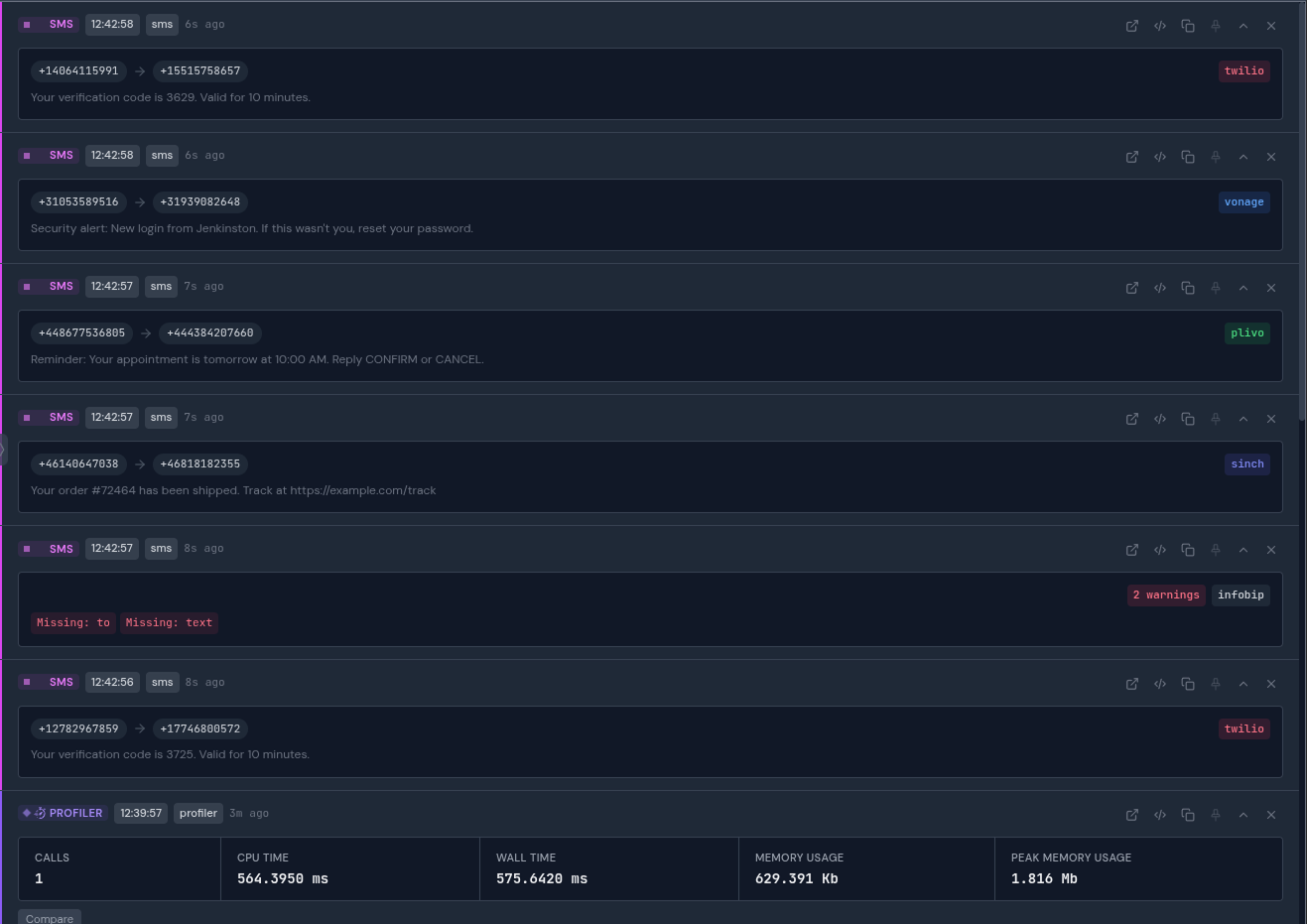View raw payload of the infobip warning event
This screenshot has width=1307, height=924.
coord(1160,549)
